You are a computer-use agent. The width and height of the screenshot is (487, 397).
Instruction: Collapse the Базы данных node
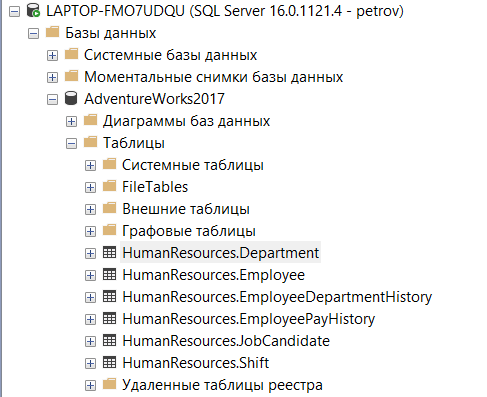pos(33,34)
